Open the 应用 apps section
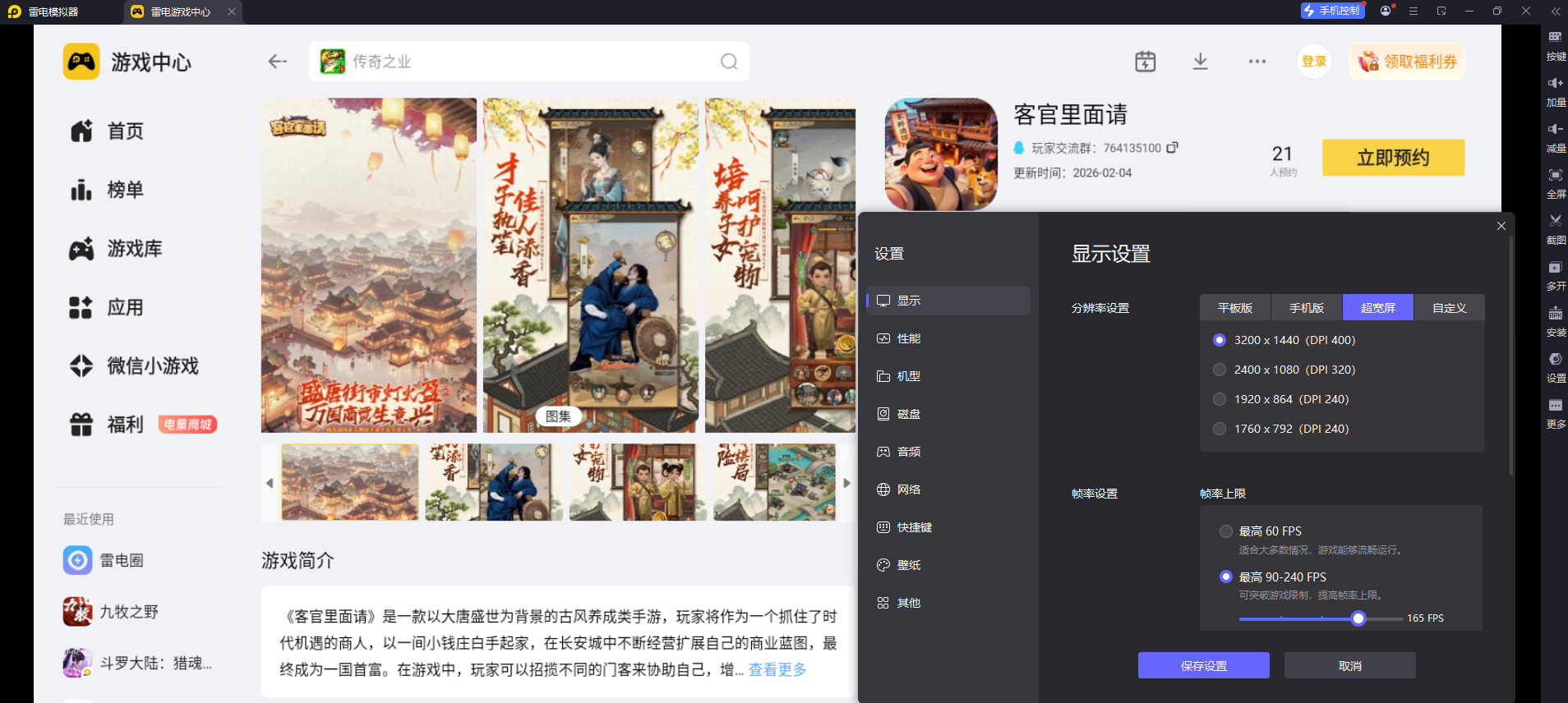1568x703 pixels. 107,308
